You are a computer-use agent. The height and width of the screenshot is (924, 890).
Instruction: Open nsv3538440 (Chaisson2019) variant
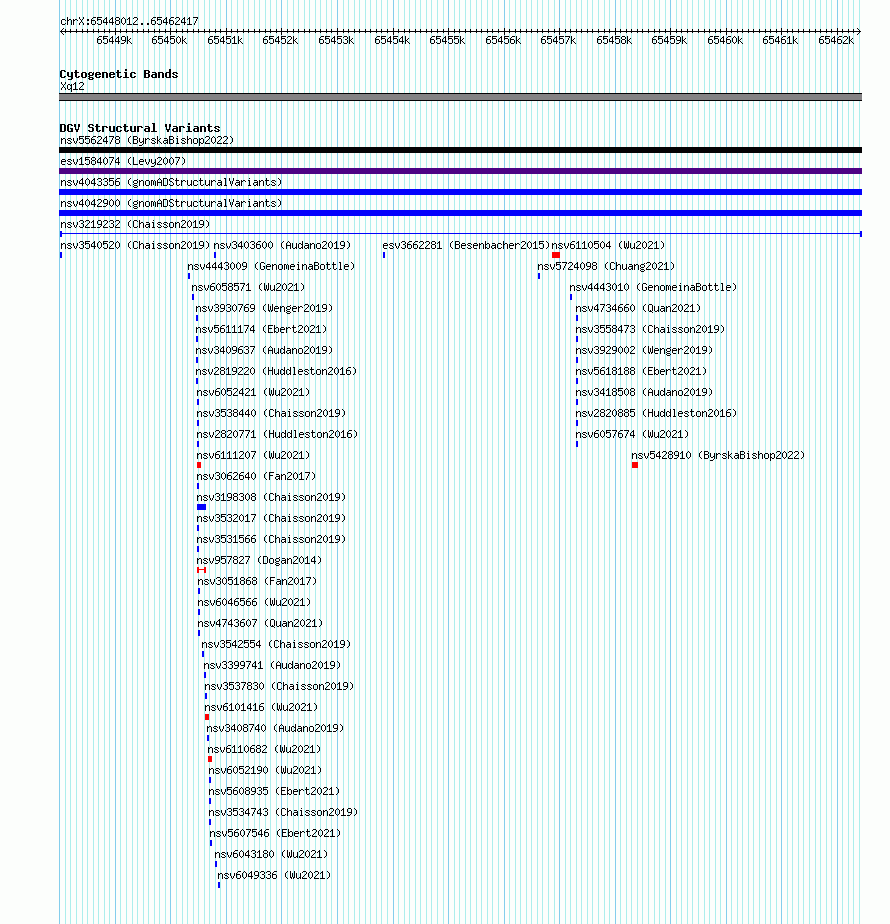coord(271,414)
